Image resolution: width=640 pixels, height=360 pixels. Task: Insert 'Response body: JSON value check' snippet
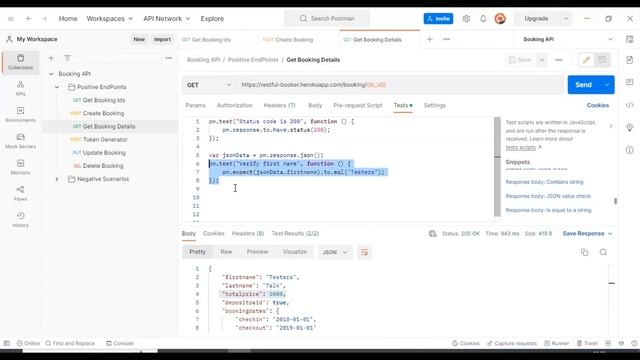[548, 196]
